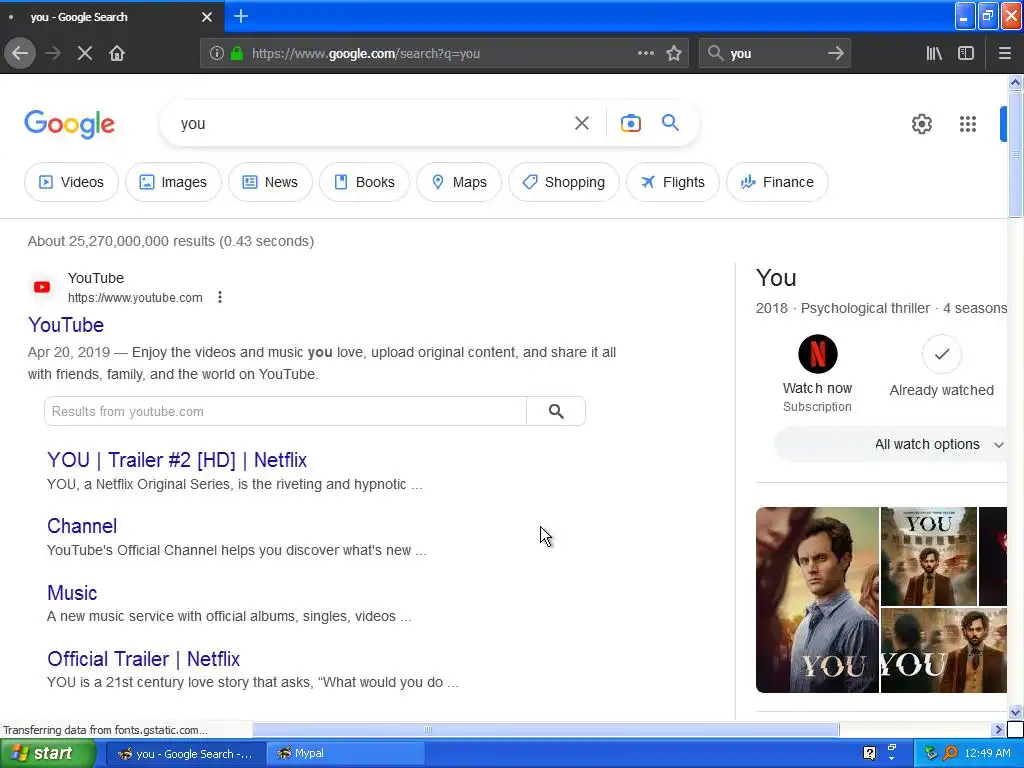Click the 'https://www.youtube.com' result URL
The image size is (1024, 768).
135,298
